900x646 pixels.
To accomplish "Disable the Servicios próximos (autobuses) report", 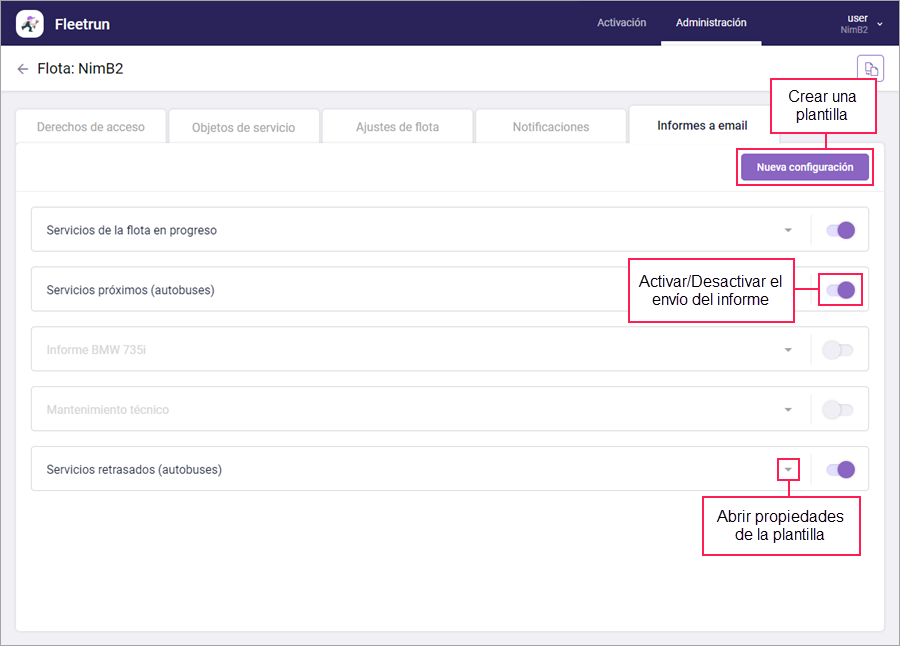I will pos(840,290).
